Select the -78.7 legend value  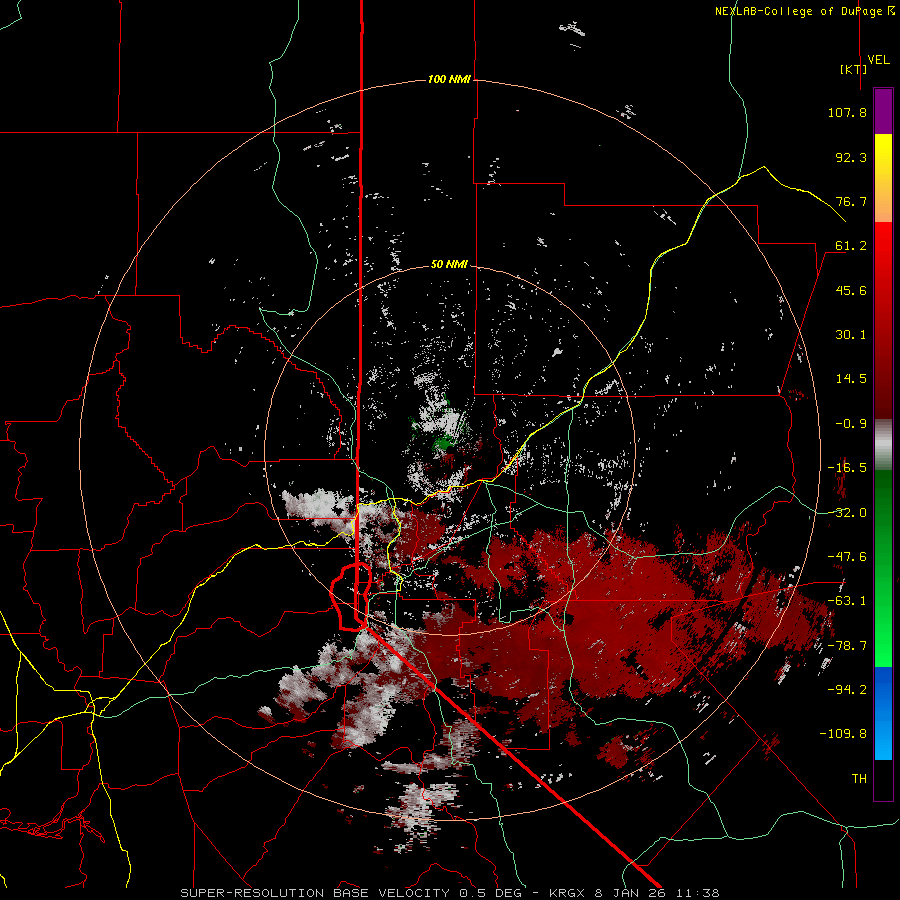[x=847, y=646]
